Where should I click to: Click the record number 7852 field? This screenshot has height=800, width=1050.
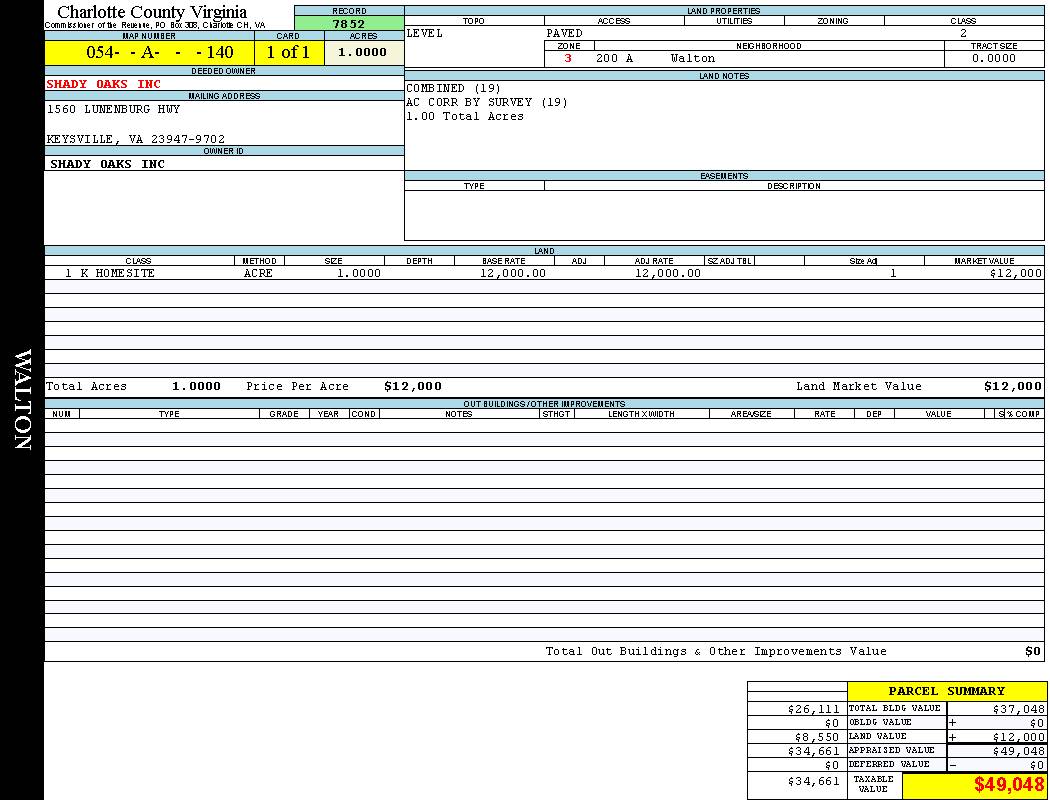pyautogui.click(x=349, y=24)
